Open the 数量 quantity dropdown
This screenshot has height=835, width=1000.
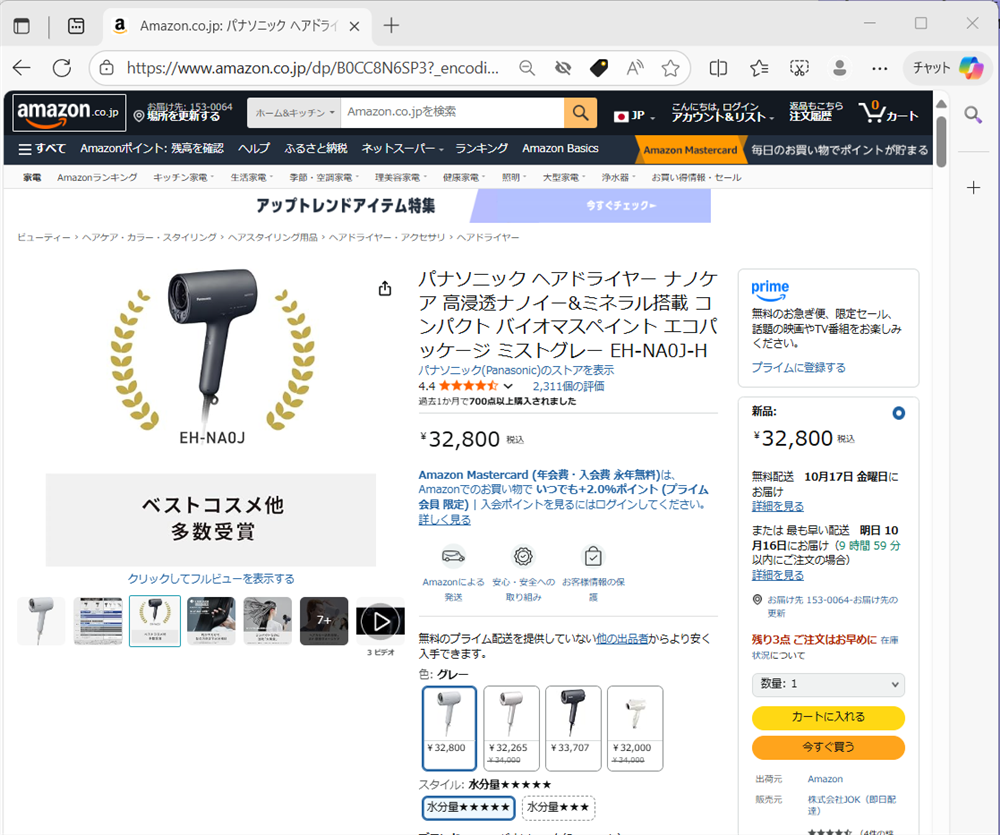point(828,684)
